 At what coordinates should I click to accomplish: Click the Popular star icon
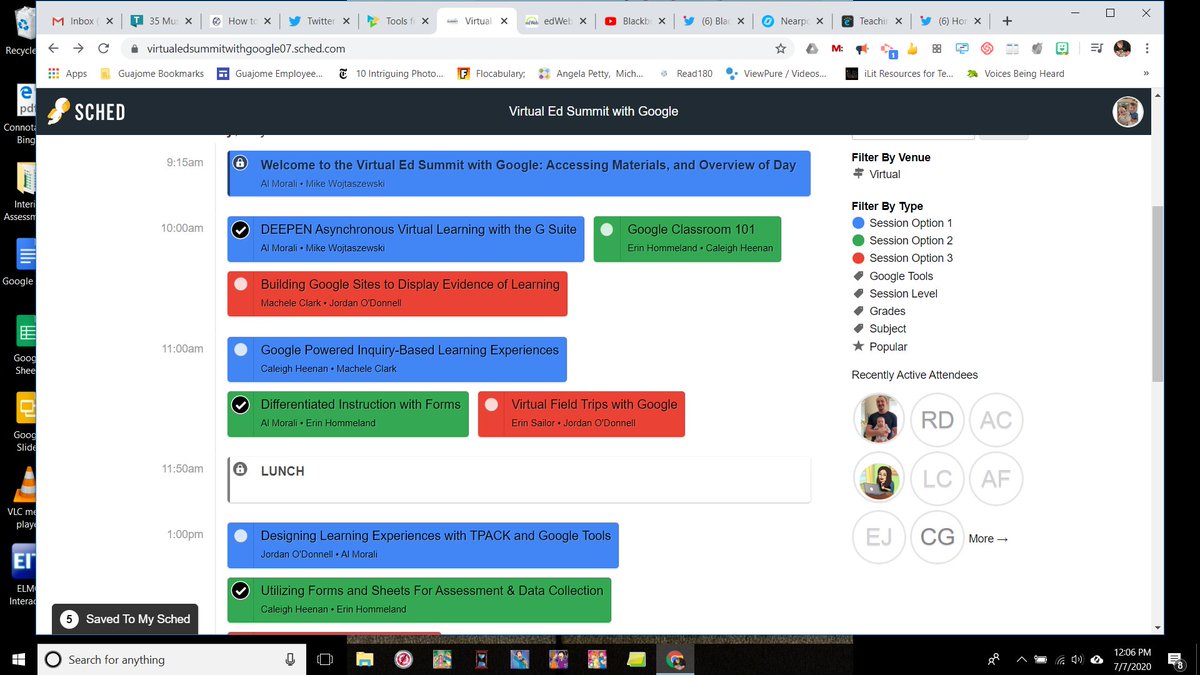point(858,346)
